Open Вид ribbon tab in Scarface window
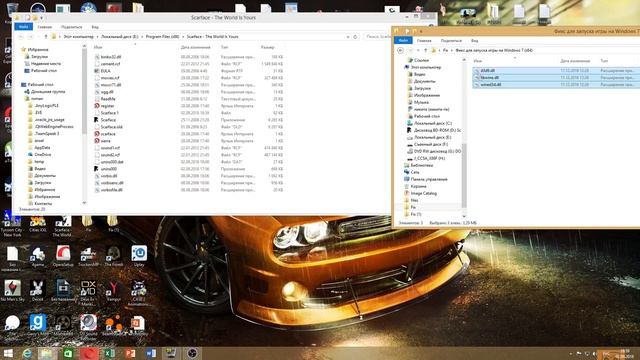This screenshot has width=640, height=360. pos(95,27)
